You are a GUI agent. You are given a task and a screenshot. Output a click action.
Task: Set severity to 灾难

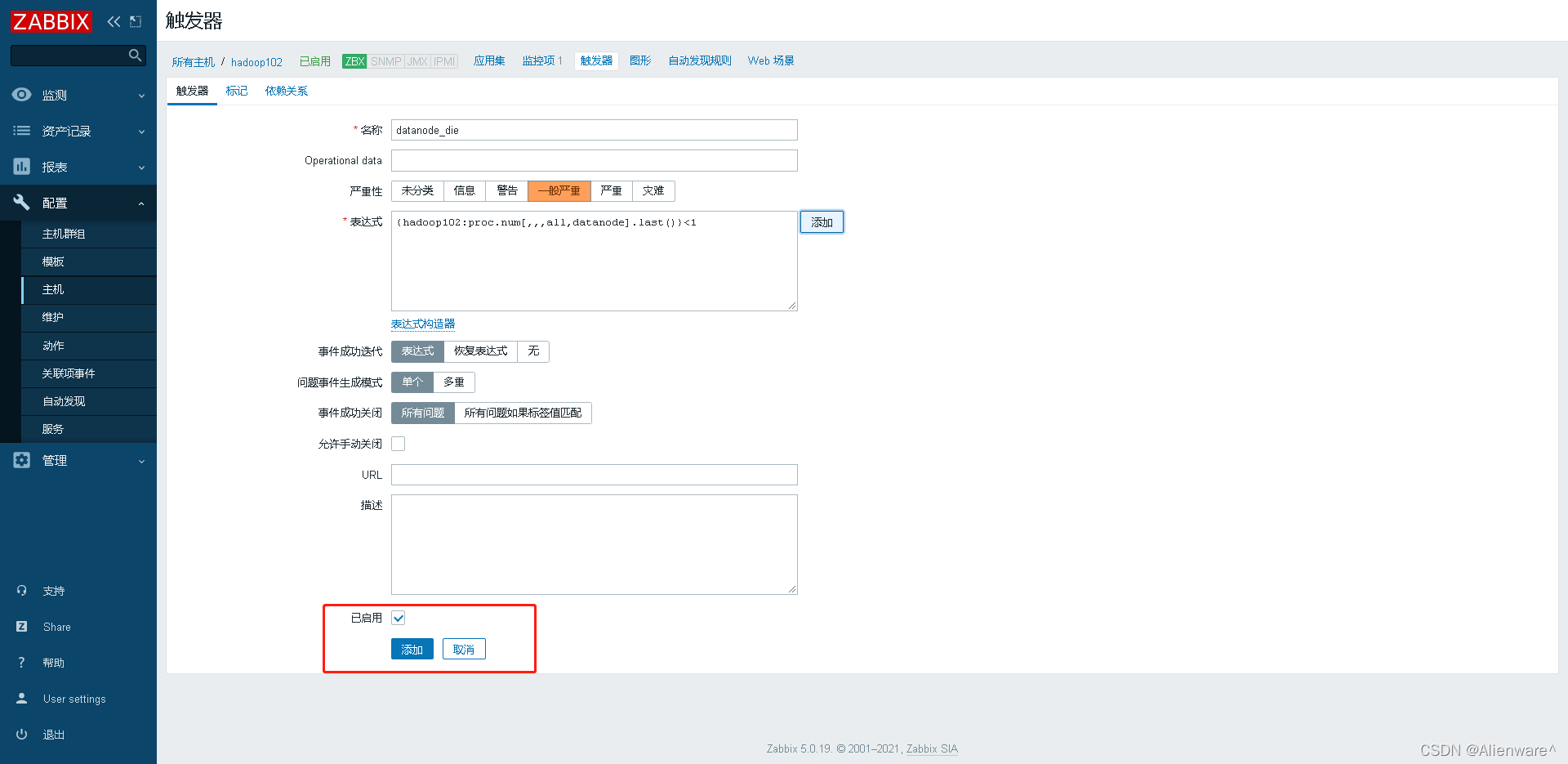[653, 190]
